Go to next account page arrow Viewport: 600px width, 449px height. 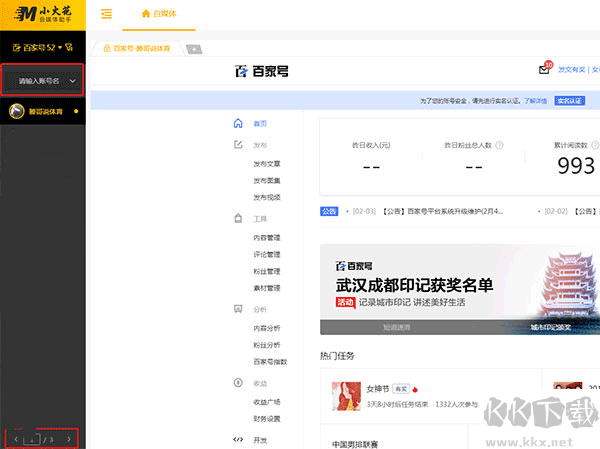69,439
